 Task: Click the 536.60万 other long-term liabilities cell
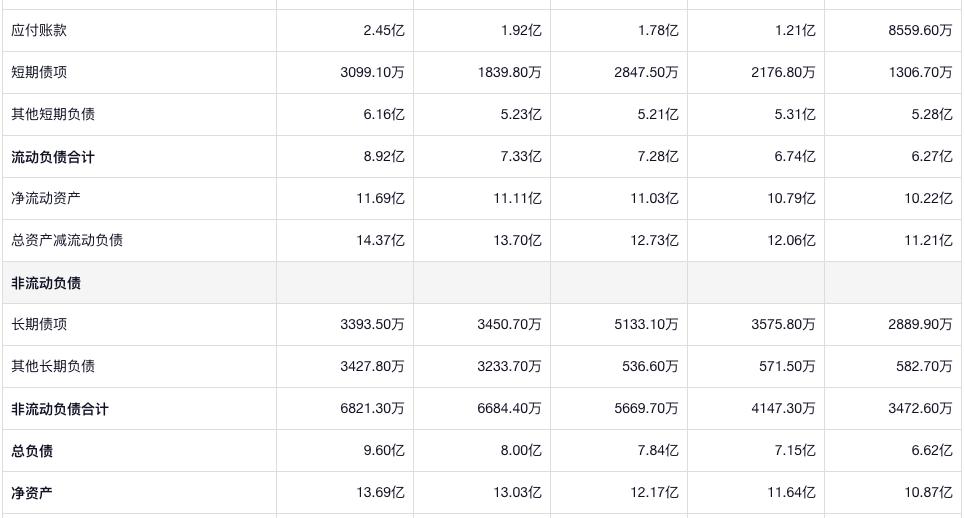coord(650,367)
